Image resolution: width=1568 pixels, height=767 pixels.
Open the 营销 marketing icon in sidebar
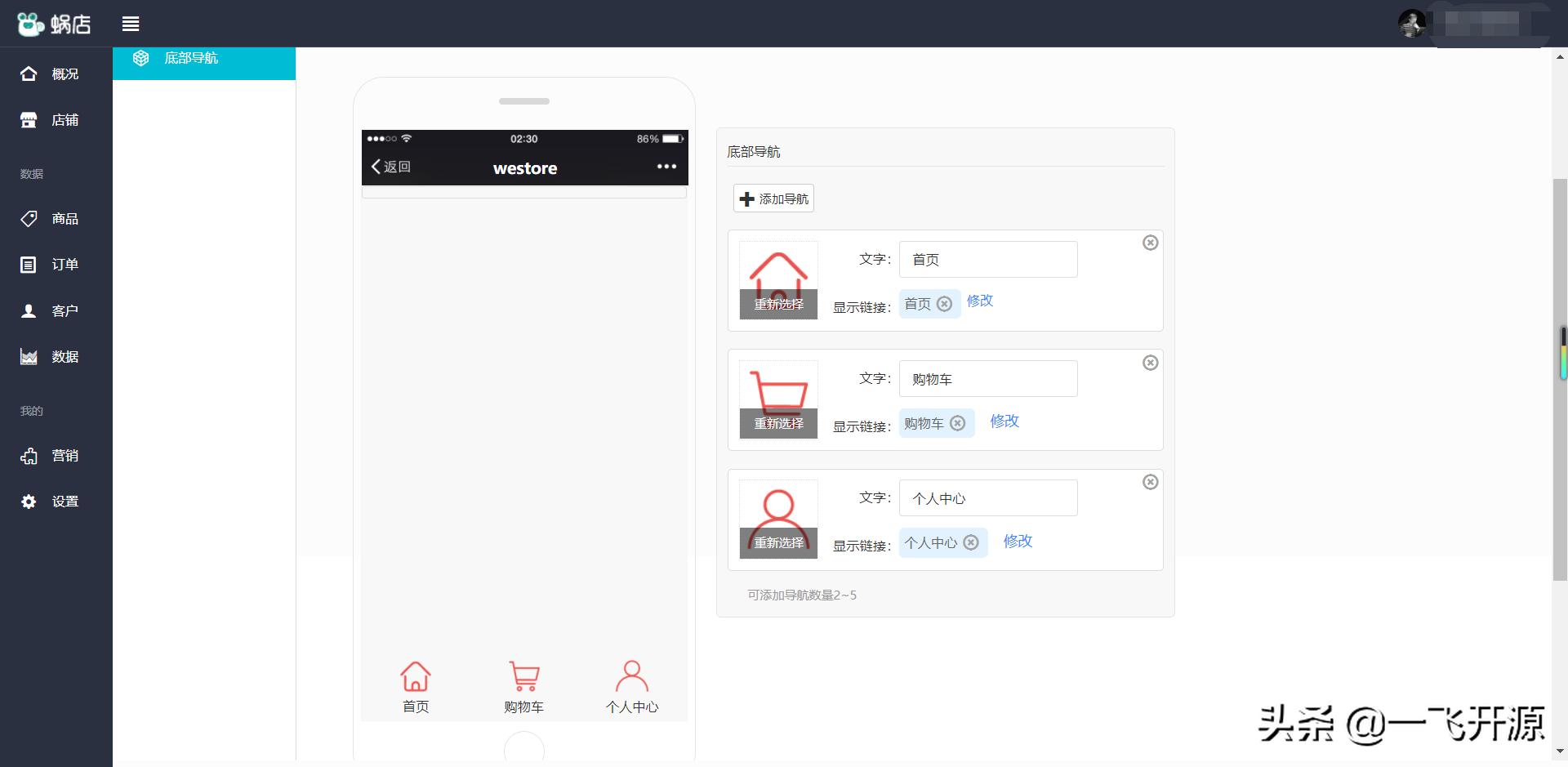pos(29,455)
